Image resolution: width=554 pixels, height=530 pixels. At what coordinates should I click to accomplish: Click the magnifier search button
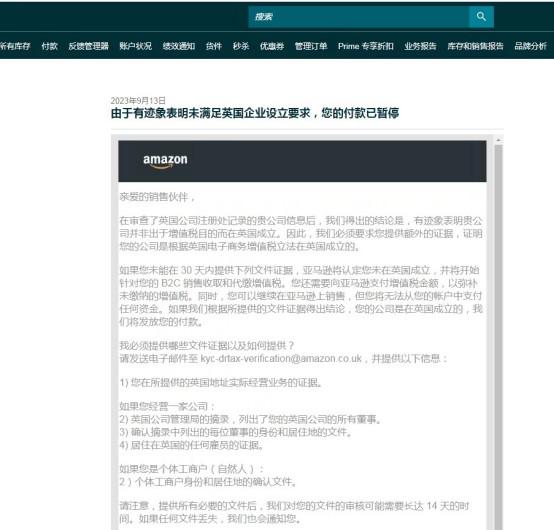(481, 16)
